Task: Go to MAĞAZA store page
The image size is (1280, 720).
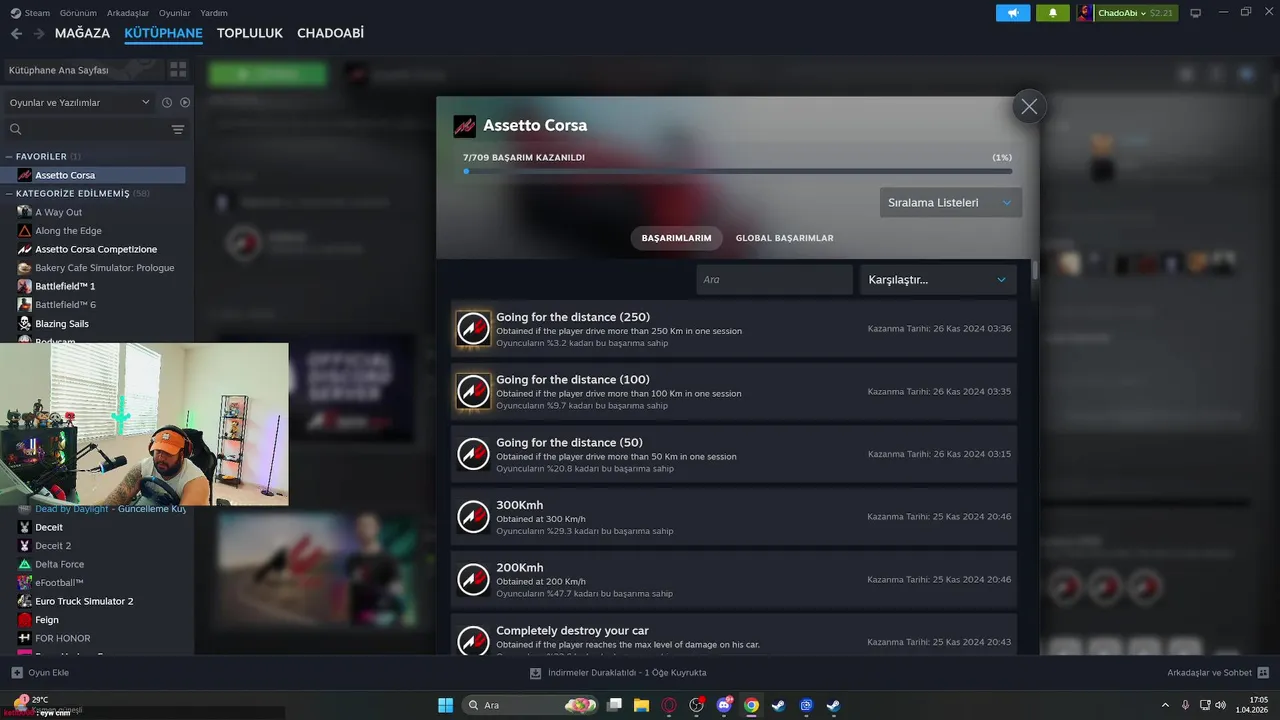Action: click(x=82, y=33)
